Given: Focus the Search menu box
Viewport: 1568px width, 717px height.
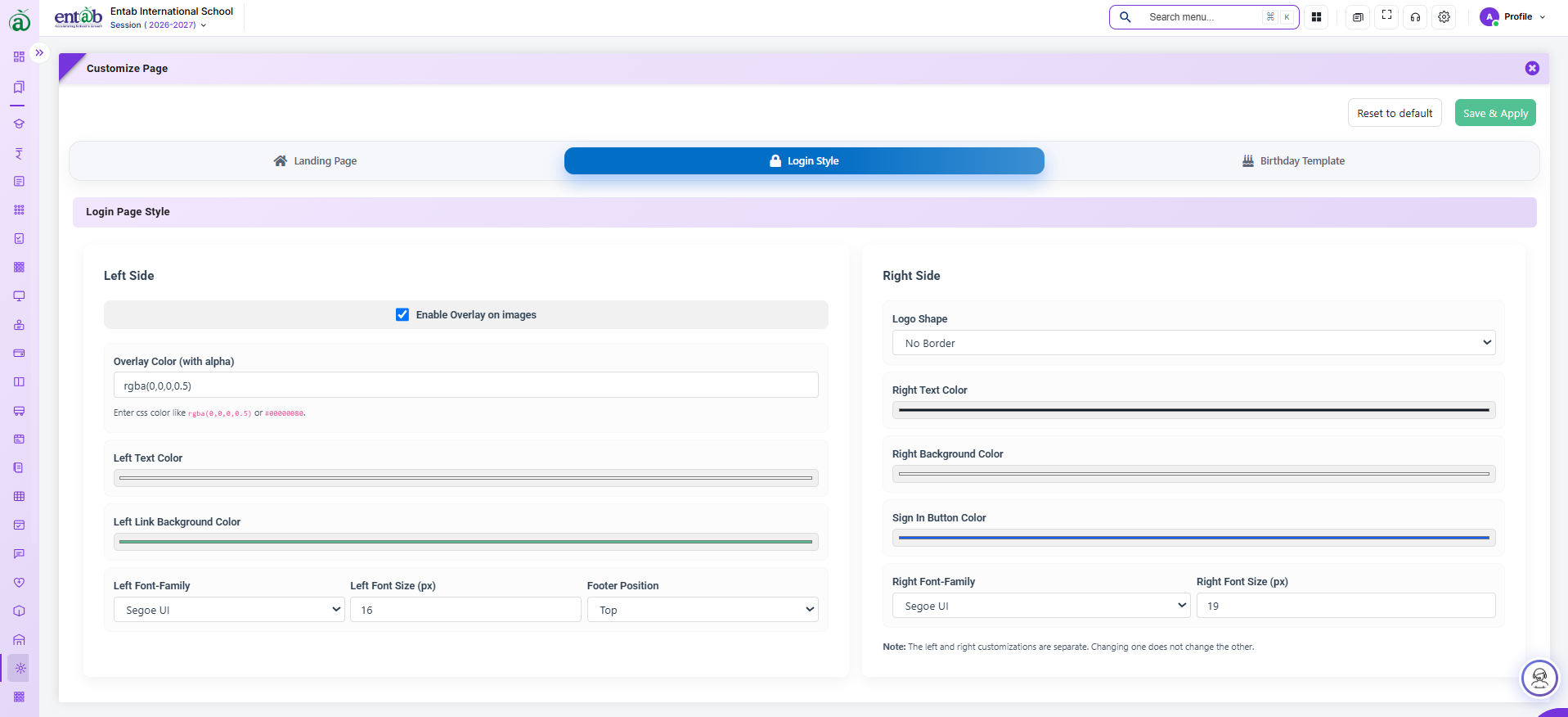Looking at the screenshot, I should coord(1204,16).
